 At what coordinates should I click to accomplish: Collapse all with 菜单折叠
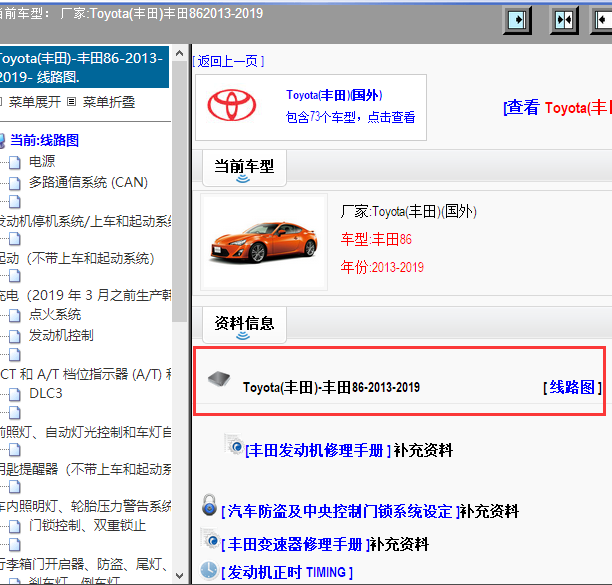click(109, 102)
